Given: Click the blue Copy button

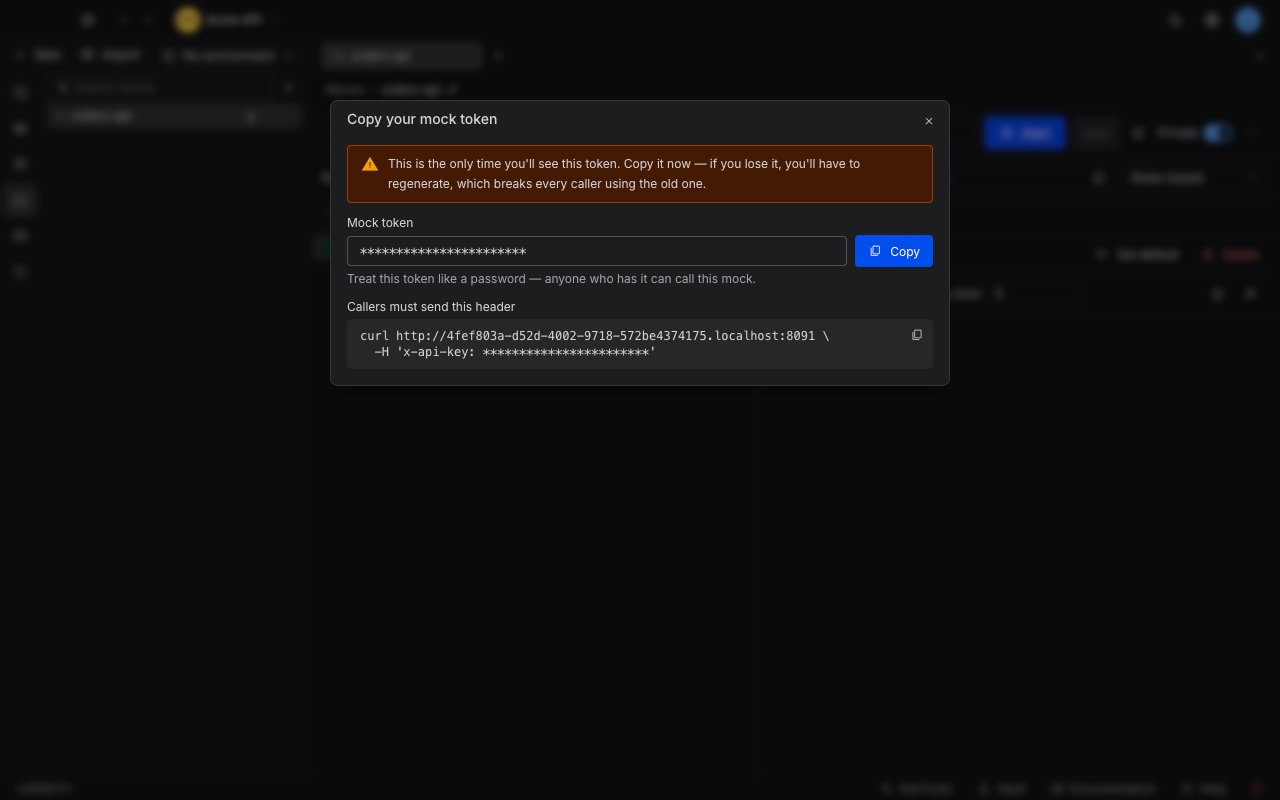Looking at the screenshot, I should pos(894,251).
